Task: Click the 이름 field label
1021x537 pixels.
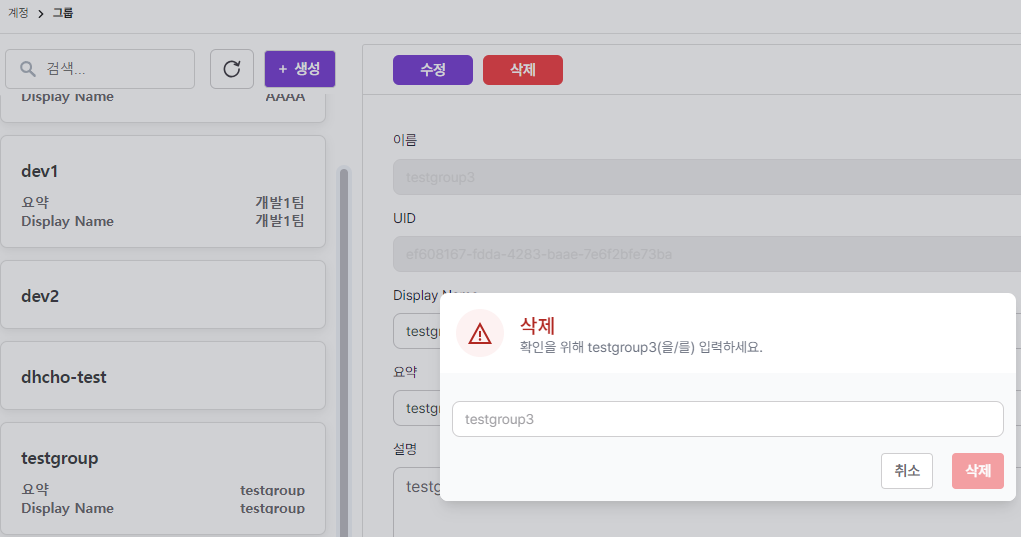Action: click(x=405, y=139)
